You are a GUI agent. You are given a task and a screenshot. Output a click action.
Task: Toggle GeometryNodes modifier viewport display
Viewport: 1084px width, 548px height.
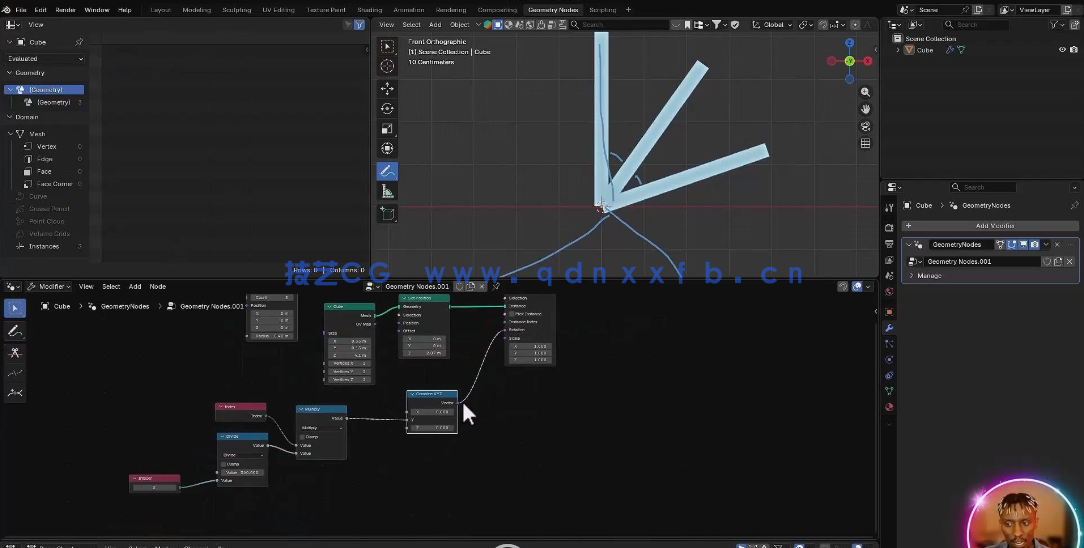pyautogui.click(x=1023, y=245)
